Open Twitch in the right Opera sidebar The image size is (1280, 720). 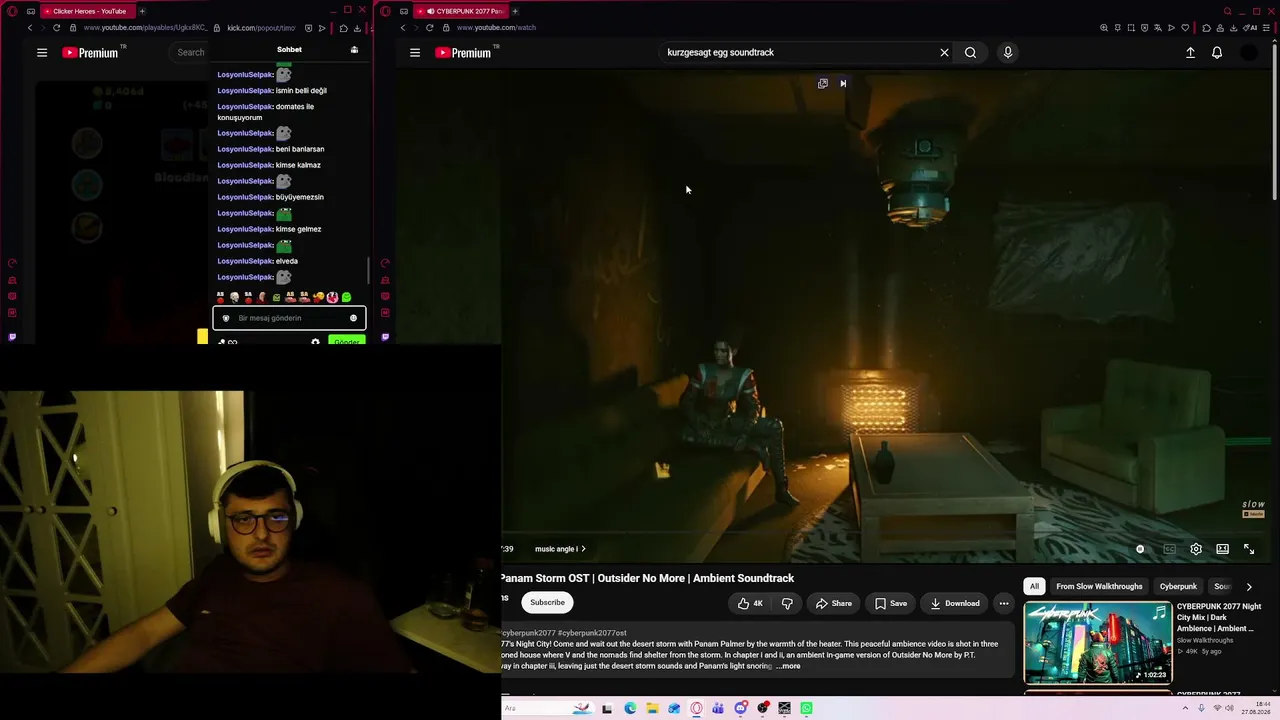385,337
